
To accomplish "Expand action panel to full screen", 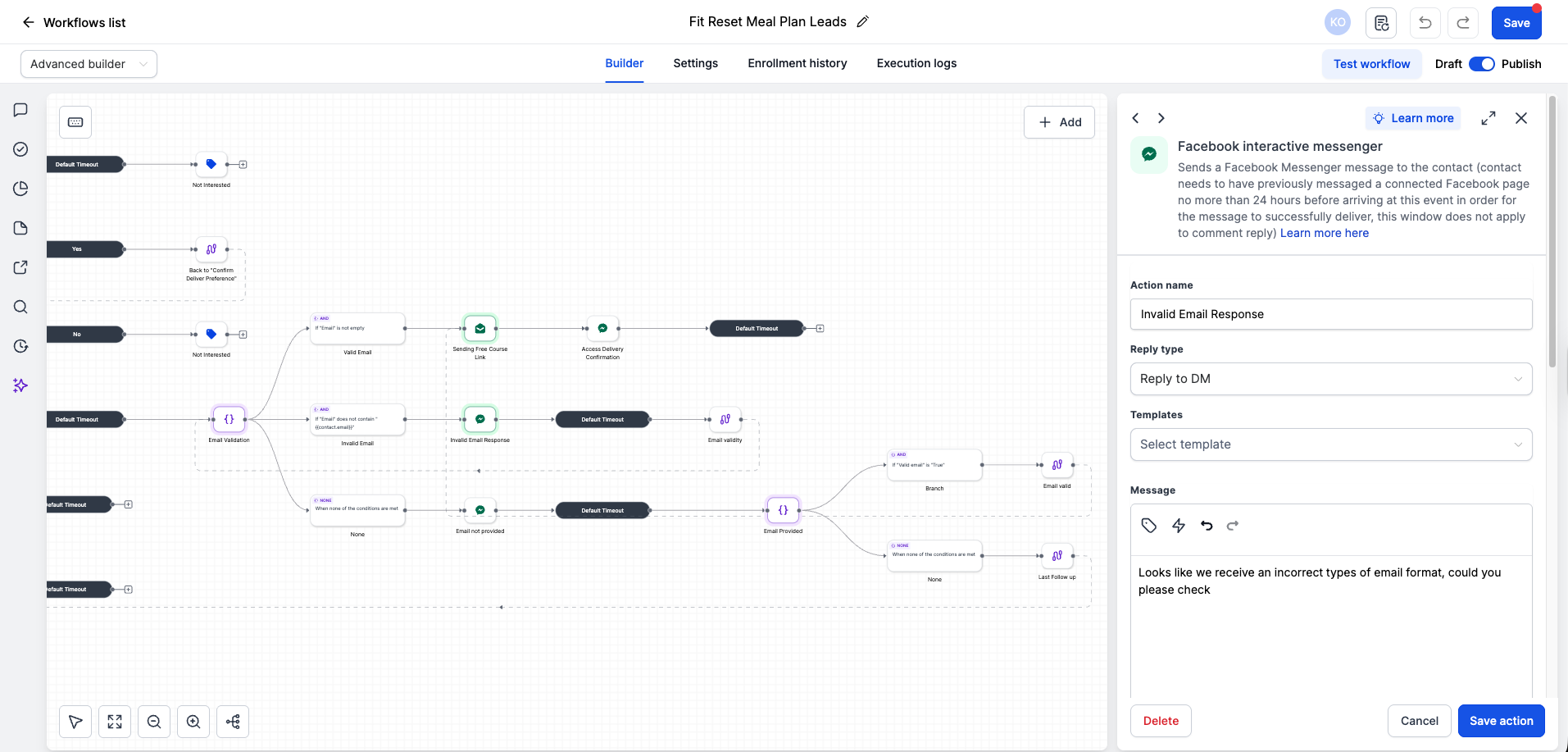I will [1488, 118].
